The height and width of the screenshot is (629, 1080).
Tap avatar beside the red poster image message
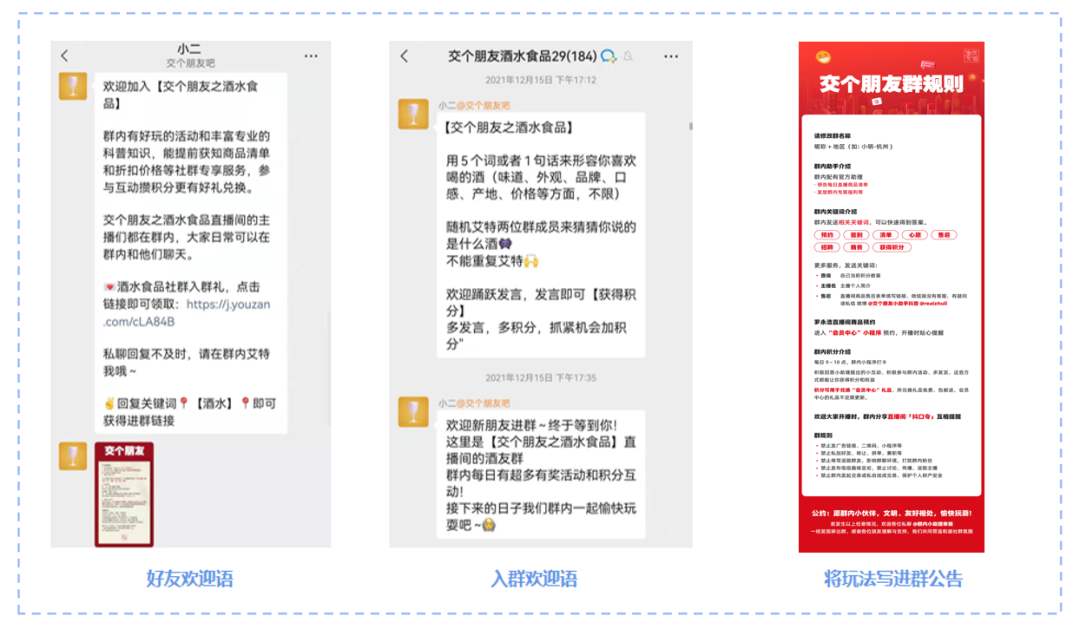coord(73,456)
